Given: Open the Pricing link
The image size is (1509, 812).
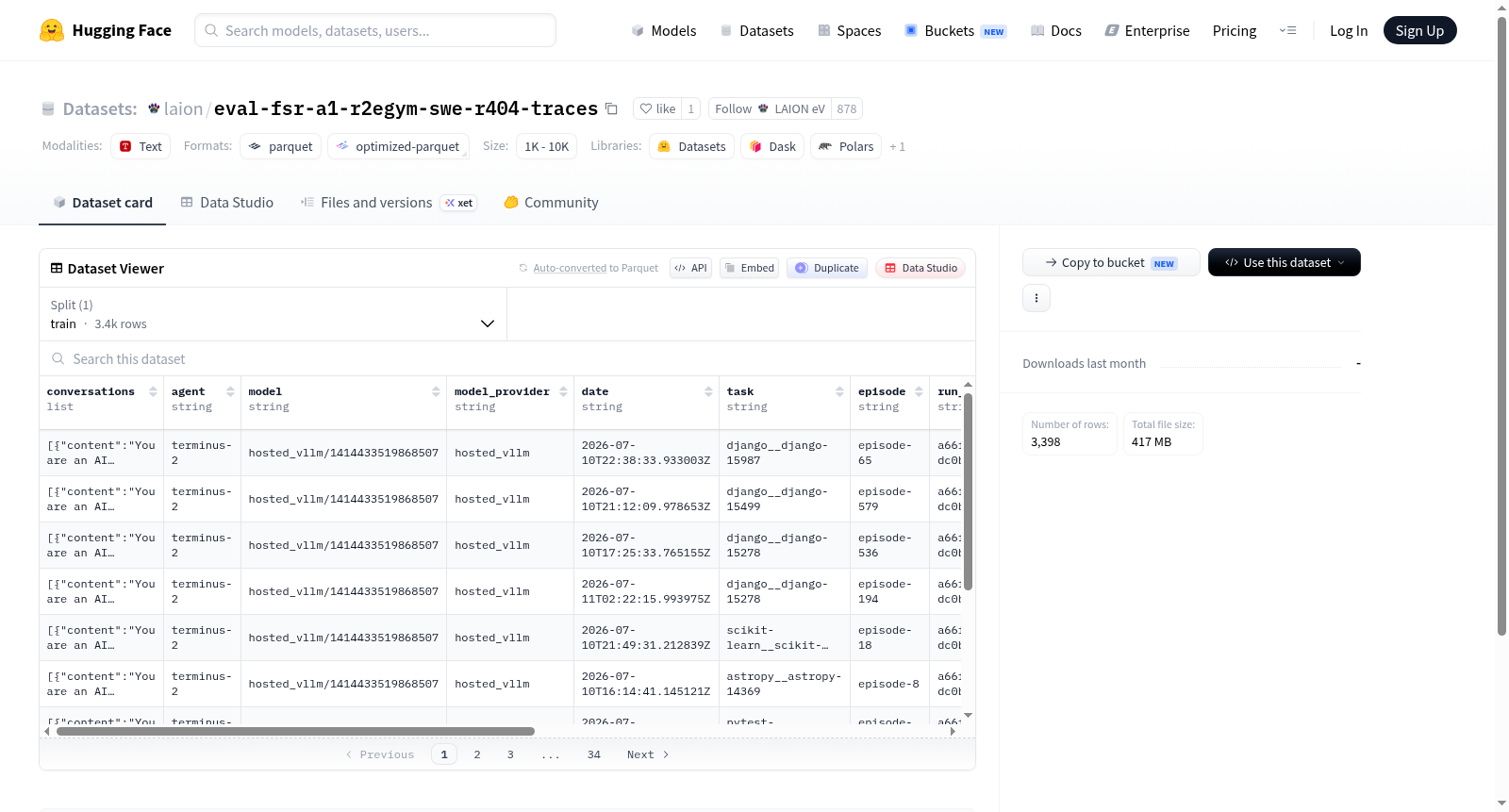Looking at the screenshot, I should pyautogui.click(x=1235, y=30).
